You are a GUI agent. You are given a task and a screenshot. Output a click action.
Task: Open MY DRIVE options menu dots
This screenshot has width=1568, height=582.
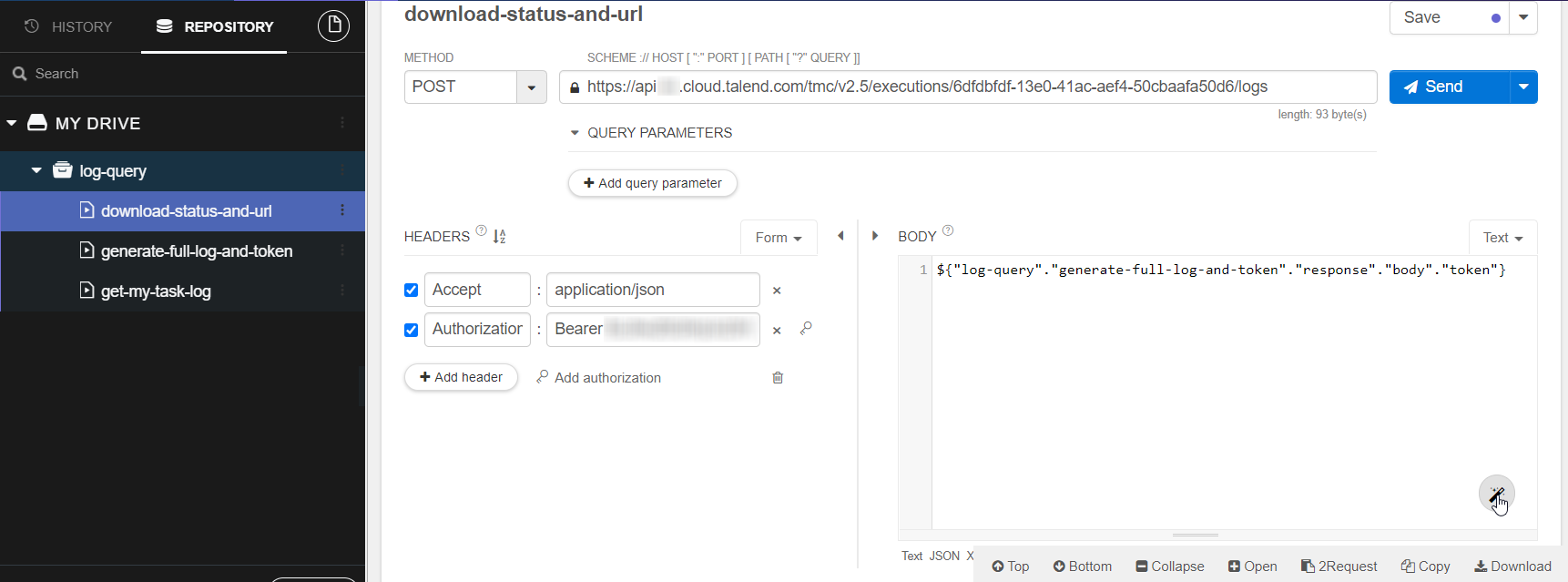(342, 123)
